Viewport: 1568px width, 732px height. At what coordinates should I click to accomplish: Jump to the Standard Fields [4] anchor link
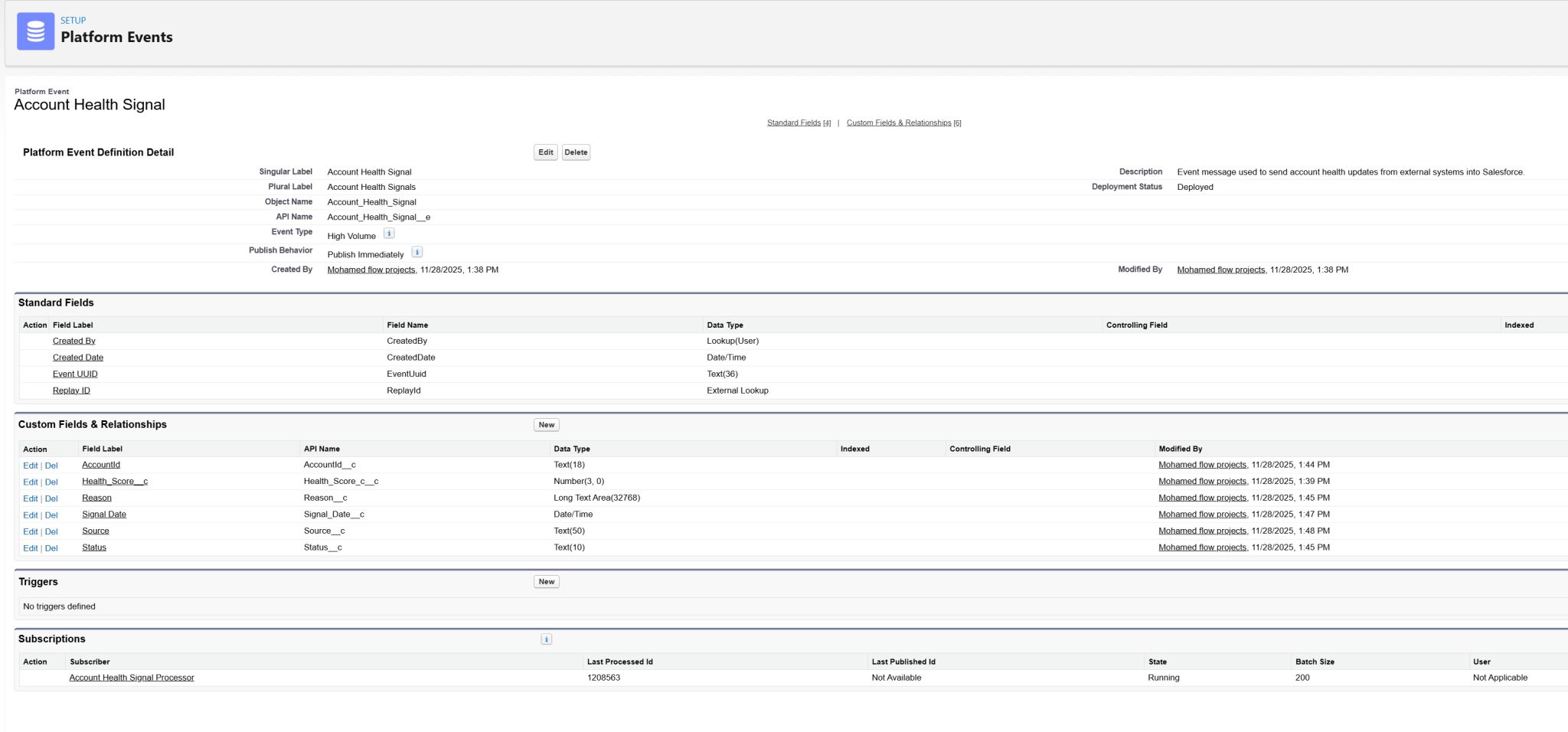click(x=799, y=123)
